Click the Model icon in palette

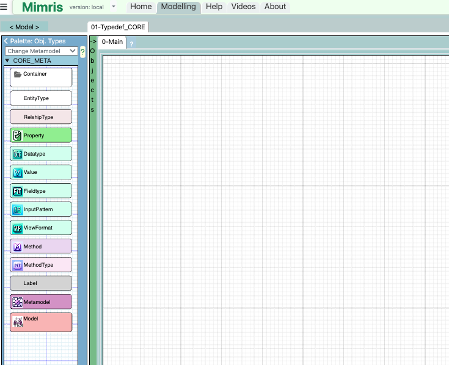[x=18, y=322]
